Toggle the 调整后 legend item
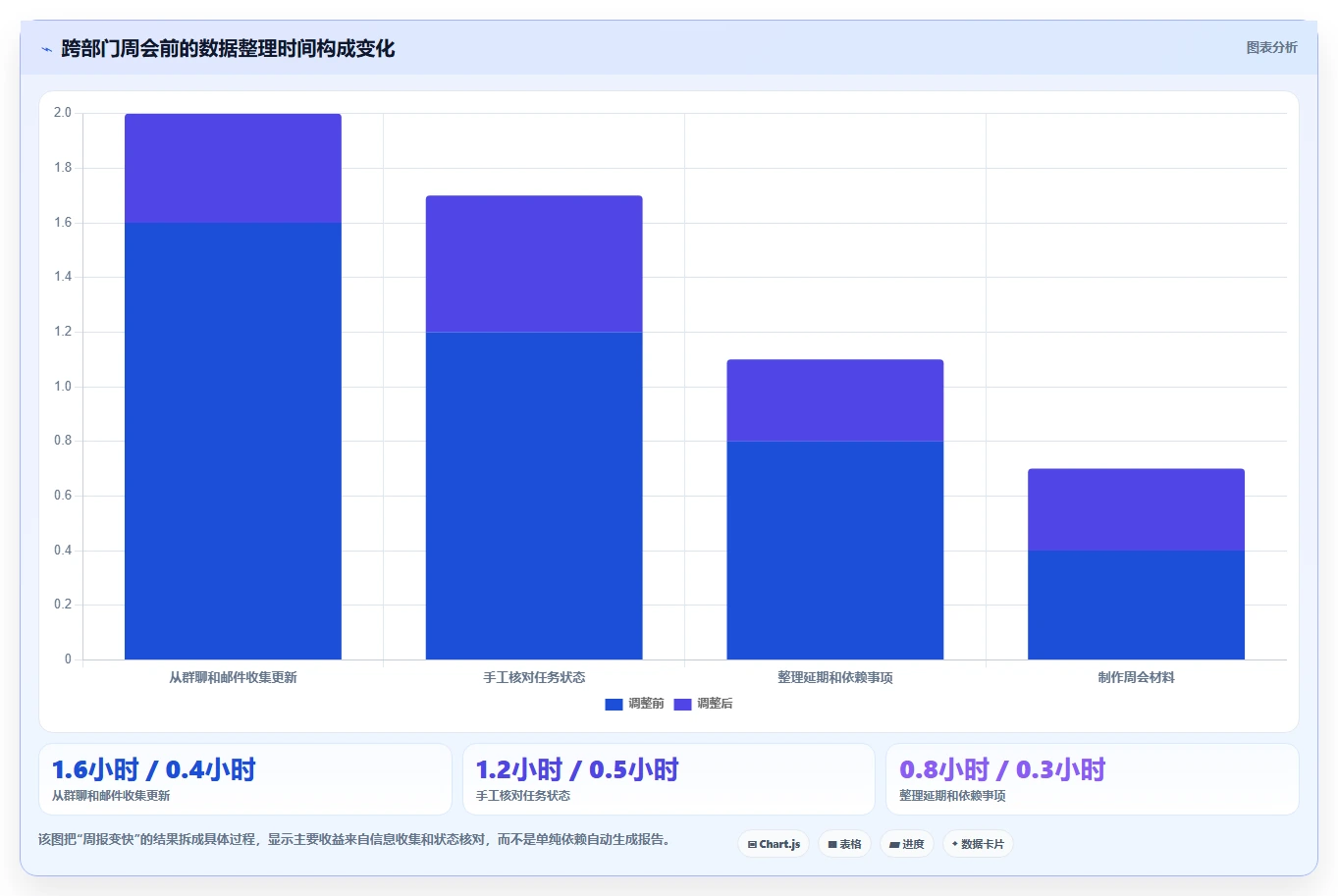The width and height of the screenshot is (1338, 896). (x=703, y=704)
